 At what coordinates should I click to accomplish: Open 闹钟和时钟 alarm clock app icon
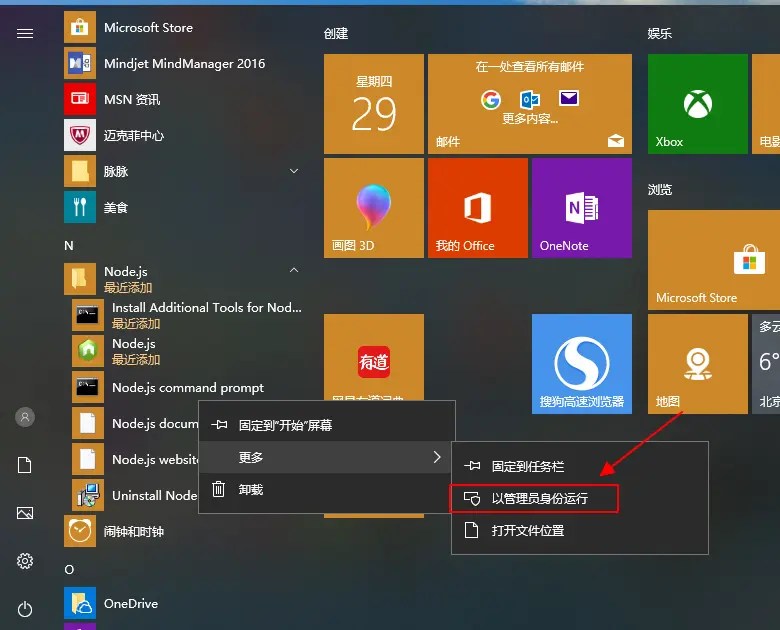[x=80, y=531]
